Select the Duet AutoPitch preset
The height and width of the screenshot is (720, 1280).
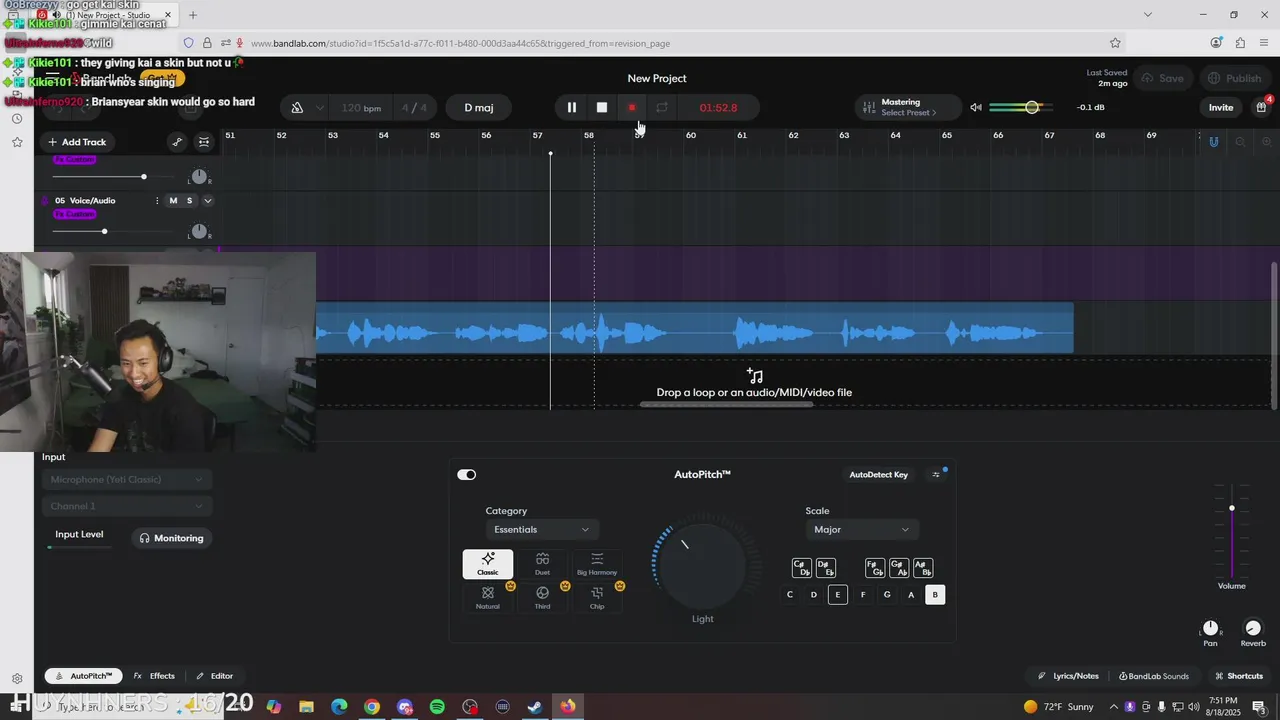(542, 564)
